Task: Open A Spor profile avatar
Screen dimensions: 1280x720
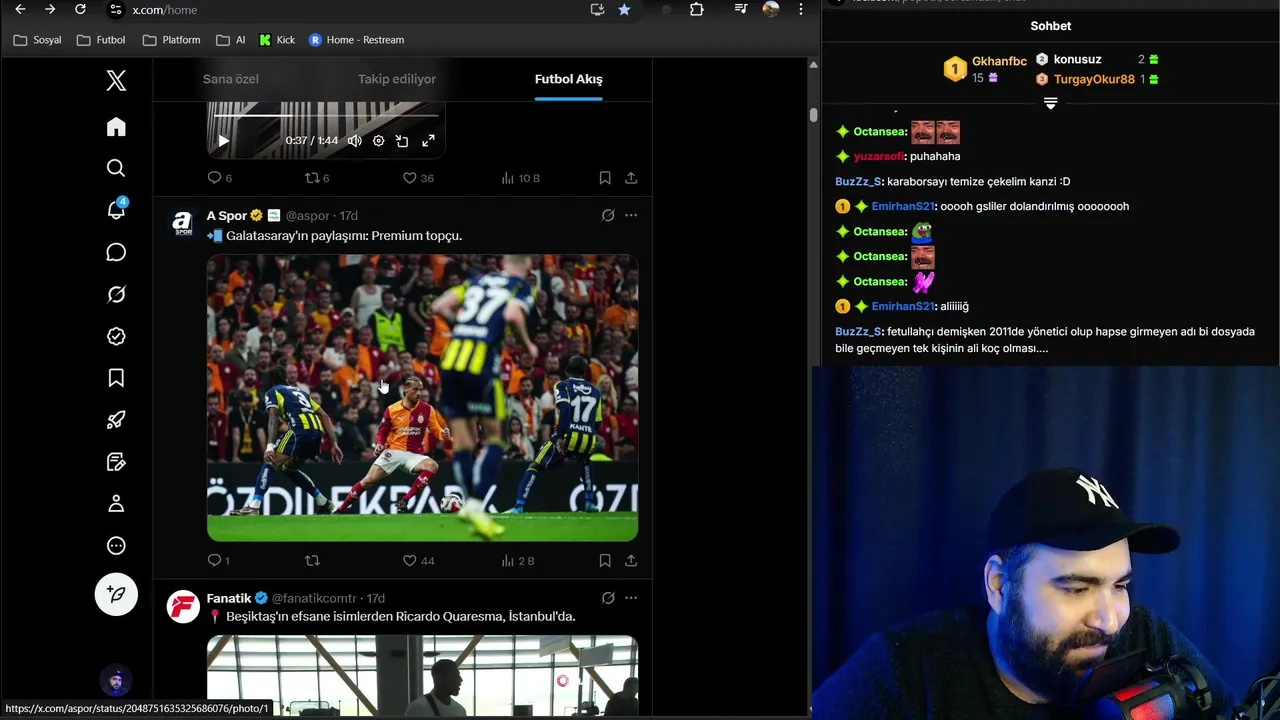Action: [183, 224]
